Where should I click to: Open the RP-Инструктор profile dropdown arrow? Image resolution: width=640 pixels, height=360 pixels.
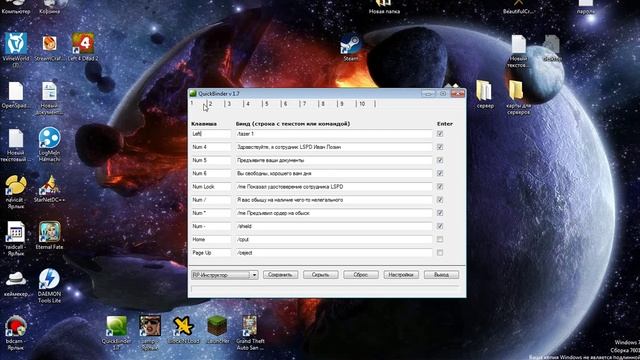[x=254, y=275]
